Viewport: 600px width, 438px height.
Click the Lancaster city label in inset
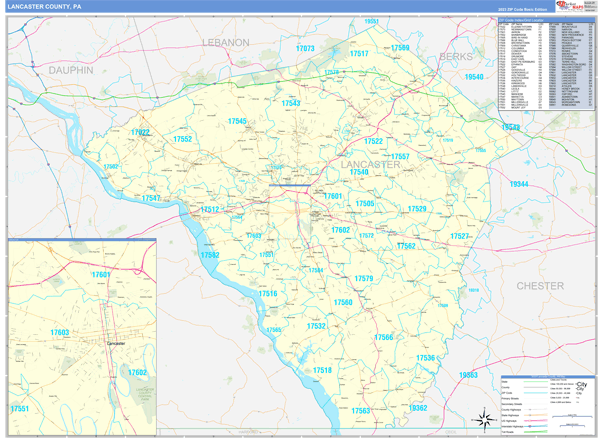(x=116, y=343)
